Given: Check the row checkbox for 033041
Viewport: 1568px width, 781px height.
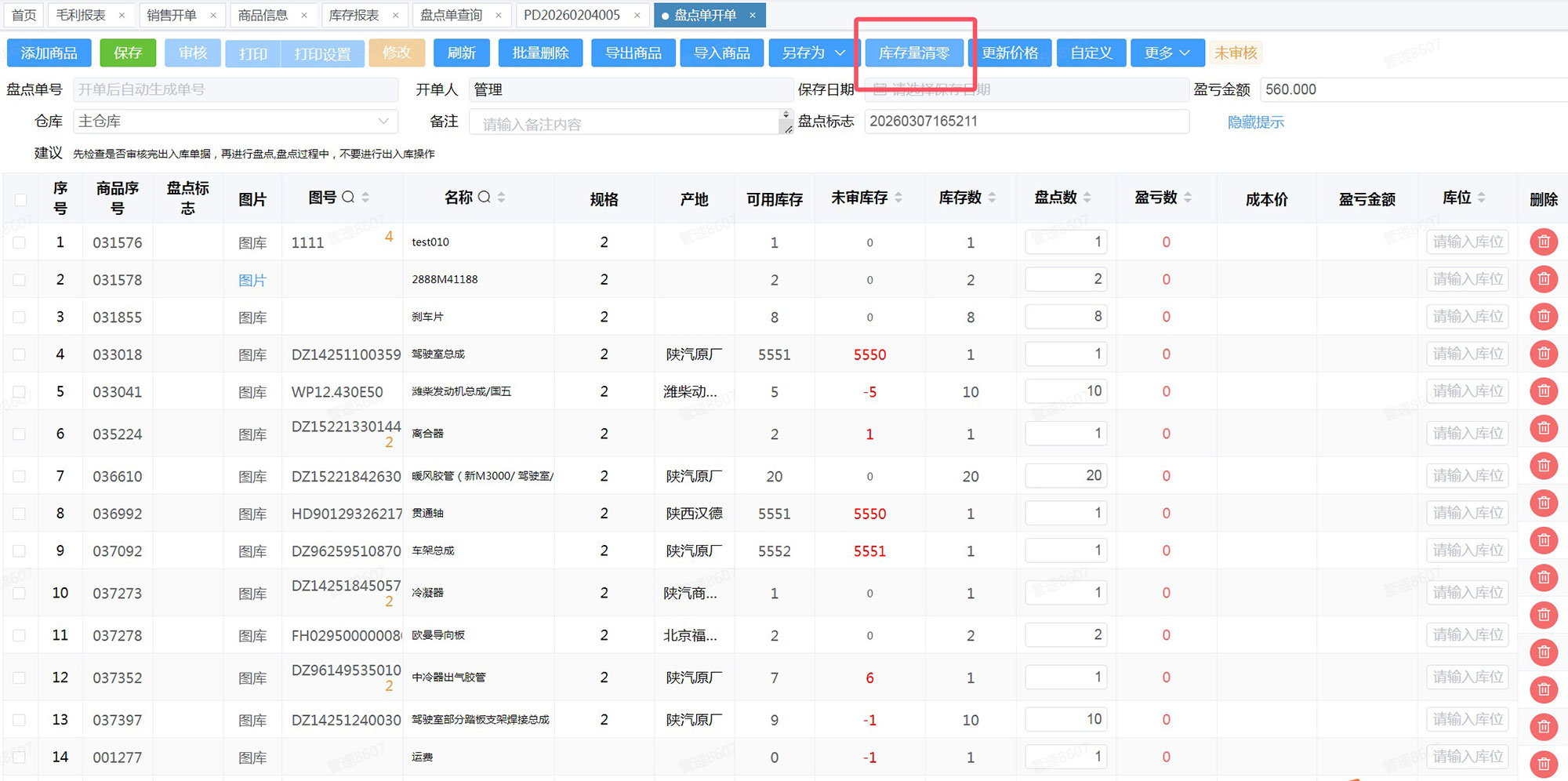Looking at the screenshot, I should click(20, 391).
